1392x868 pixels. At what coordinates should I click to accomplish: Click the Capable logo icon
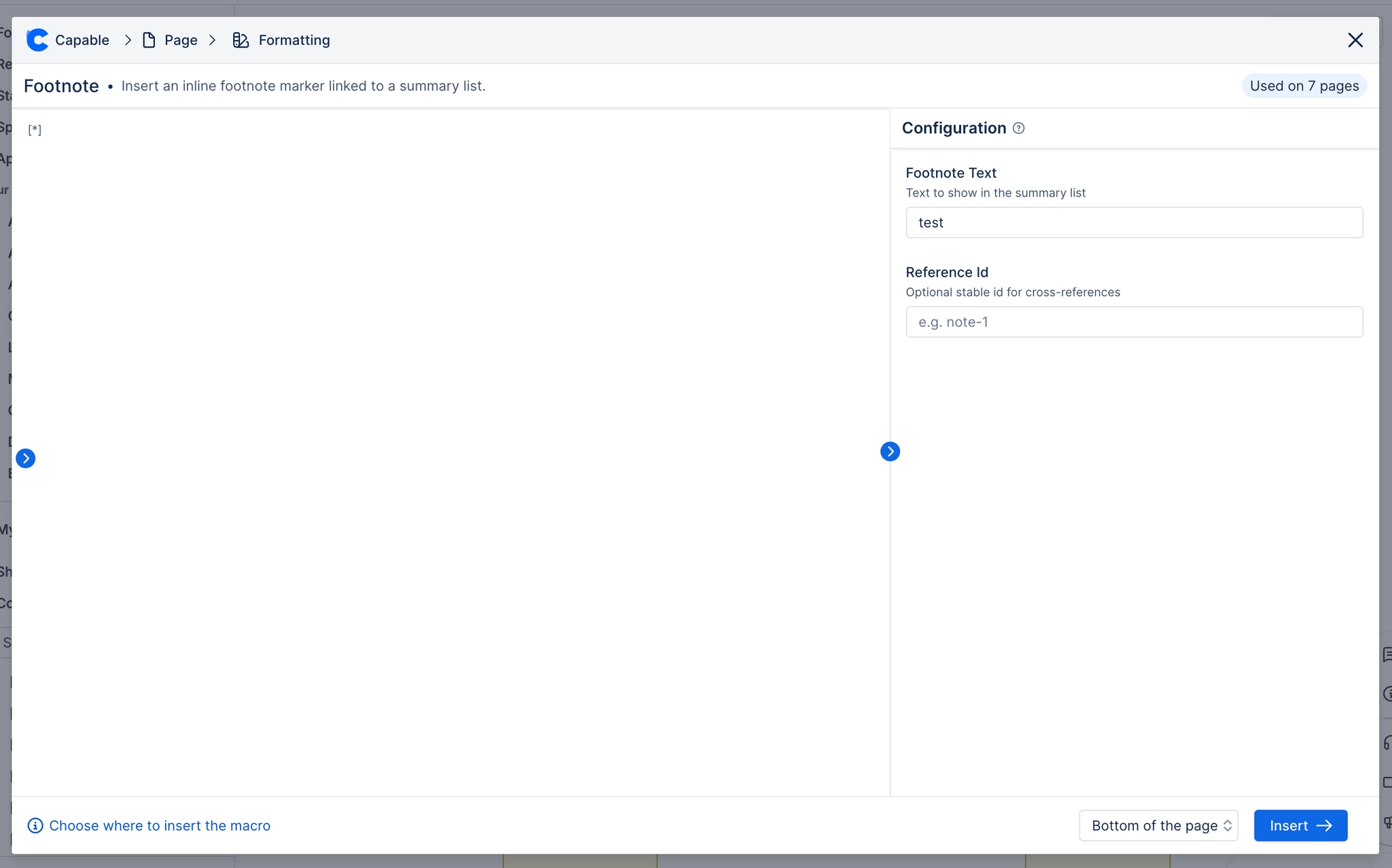point(37,40)
